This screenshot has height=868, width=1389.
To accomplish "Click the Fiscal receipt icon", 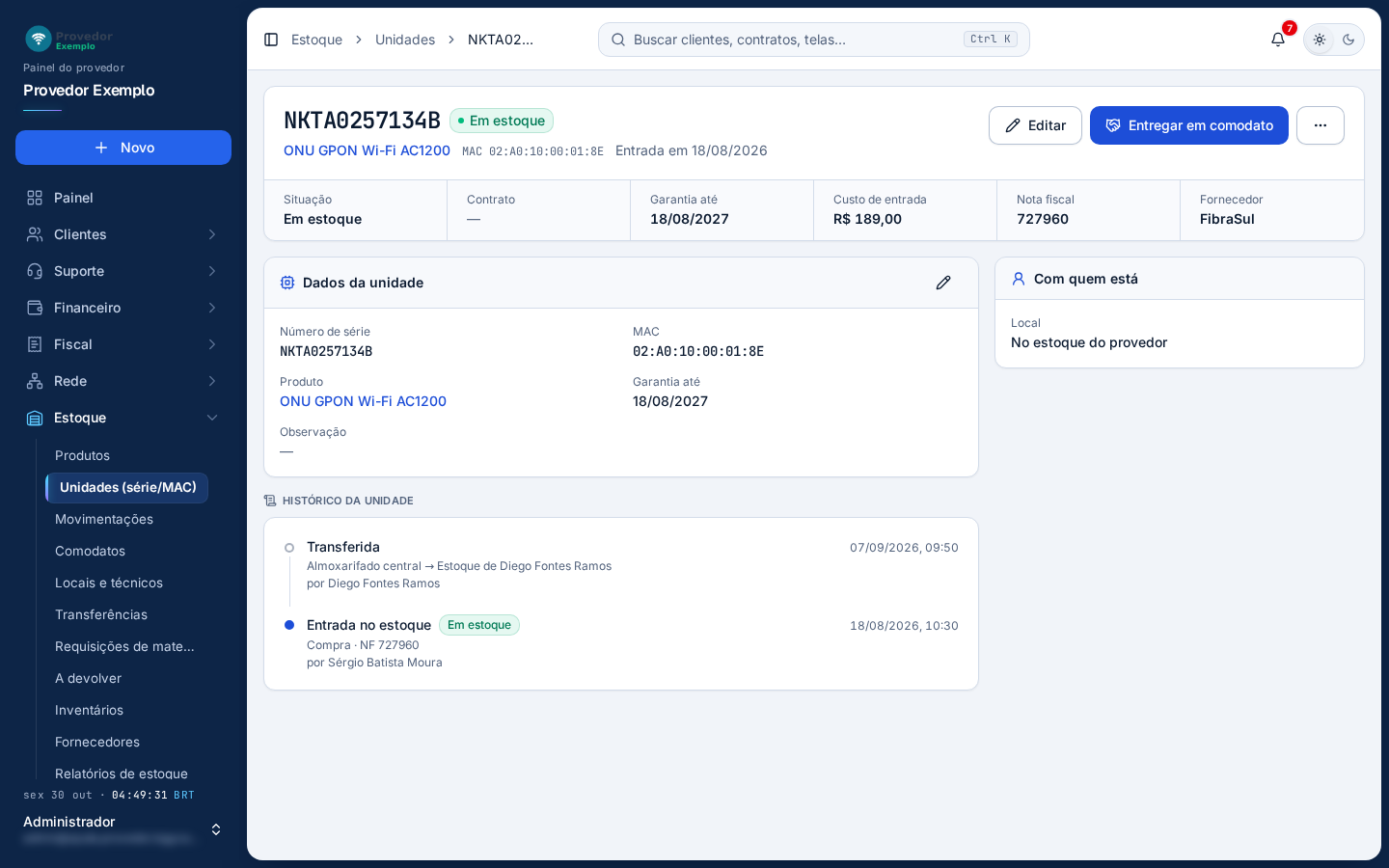I will 35,344.
